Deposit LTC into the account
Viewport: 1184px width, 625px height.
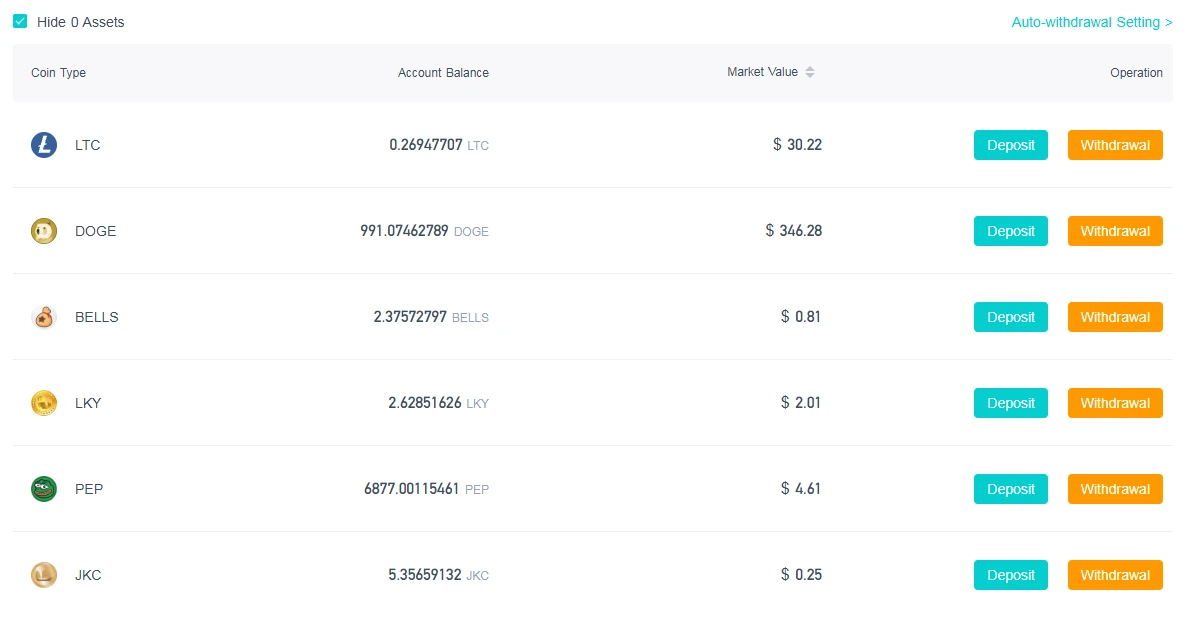[x=1010, y=145]
